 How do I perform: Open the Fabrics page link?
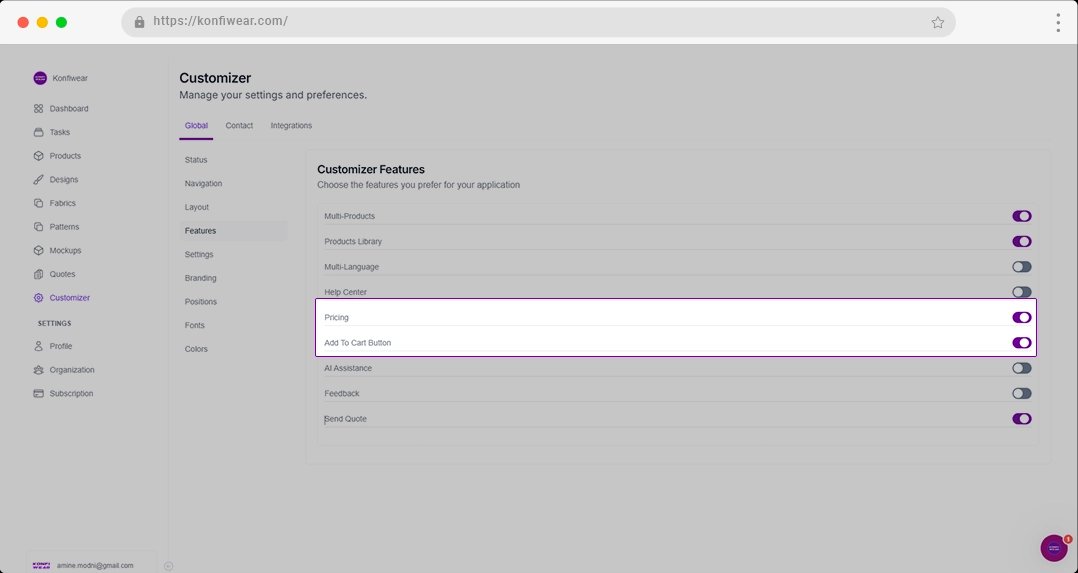(63, 203)
